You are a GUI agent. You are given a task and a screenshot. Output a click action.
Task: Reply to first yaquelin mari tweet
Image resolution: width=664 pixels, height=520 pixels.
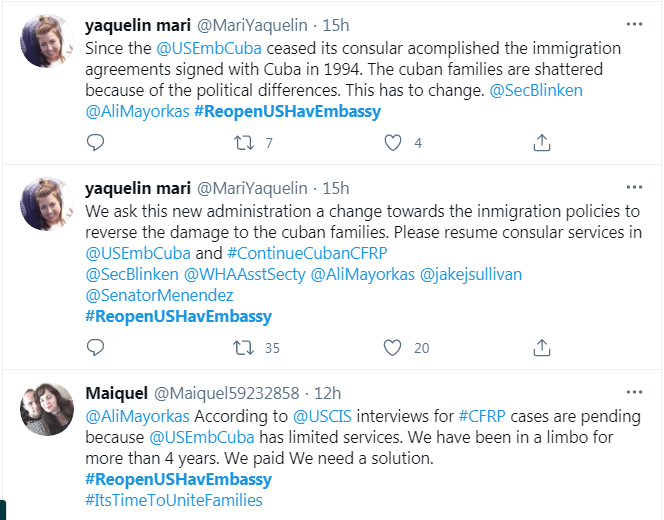(x=95, y=143)
